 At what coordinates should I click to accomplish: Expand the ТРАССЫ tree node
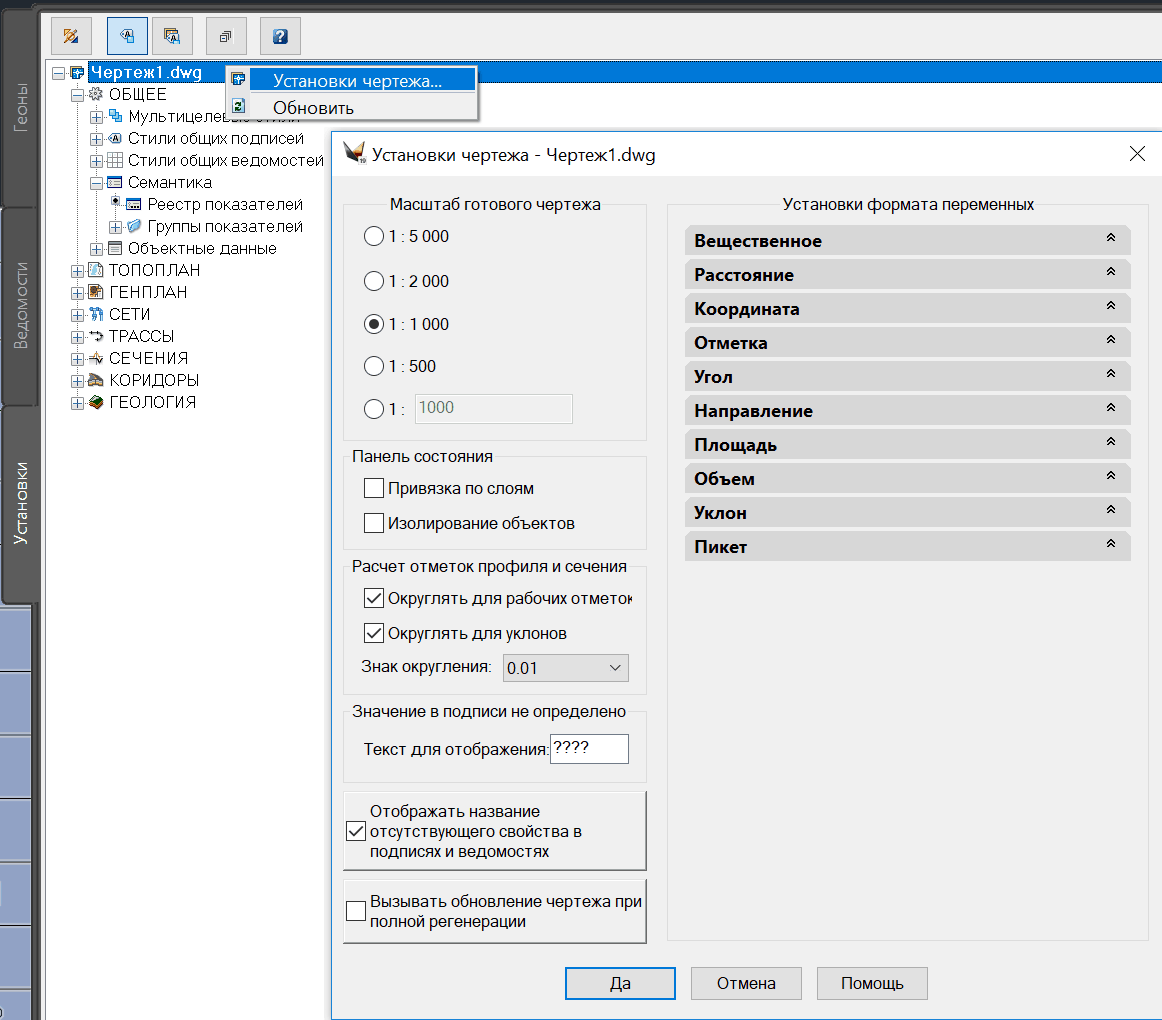point(77,336)
